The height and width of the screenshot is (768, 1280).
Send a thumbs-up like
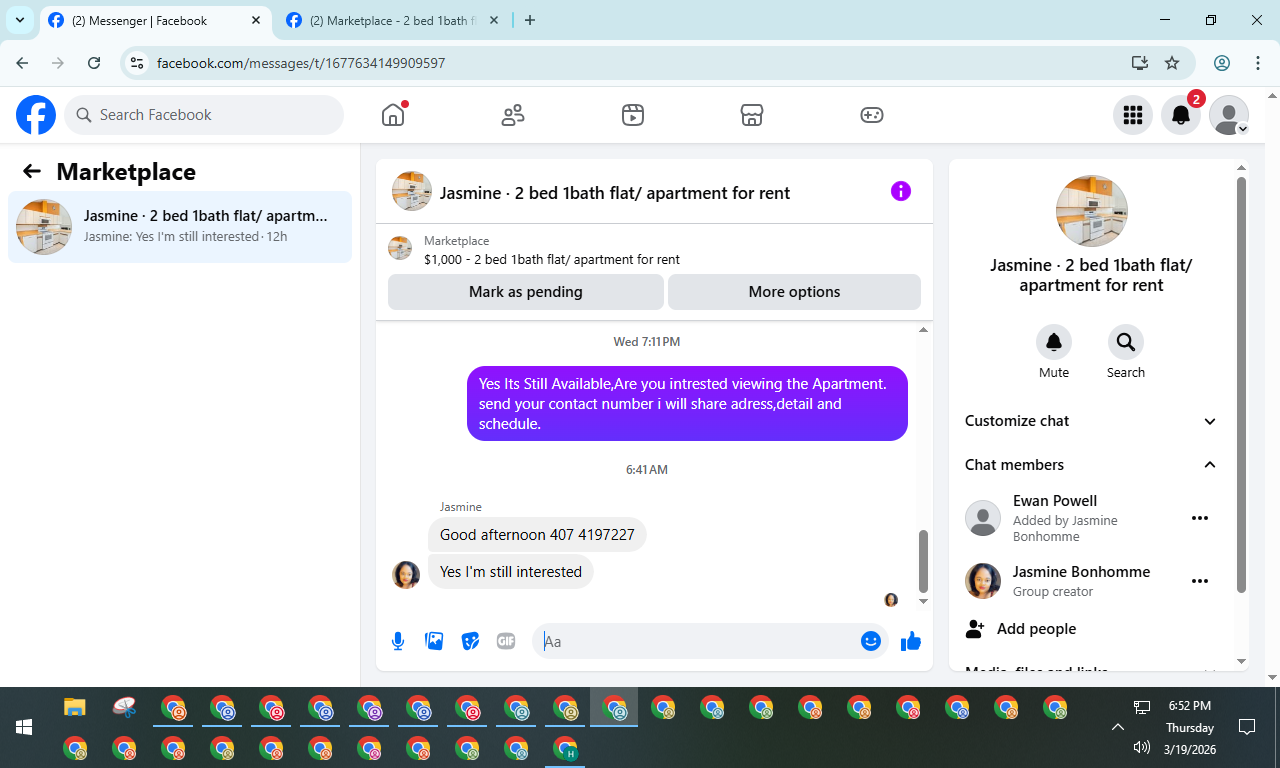910,641
